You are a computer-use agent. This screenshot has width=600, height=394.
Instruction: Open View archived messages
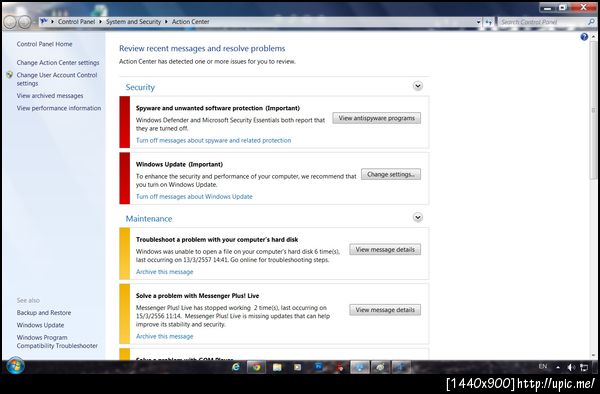tap(50, 96)
